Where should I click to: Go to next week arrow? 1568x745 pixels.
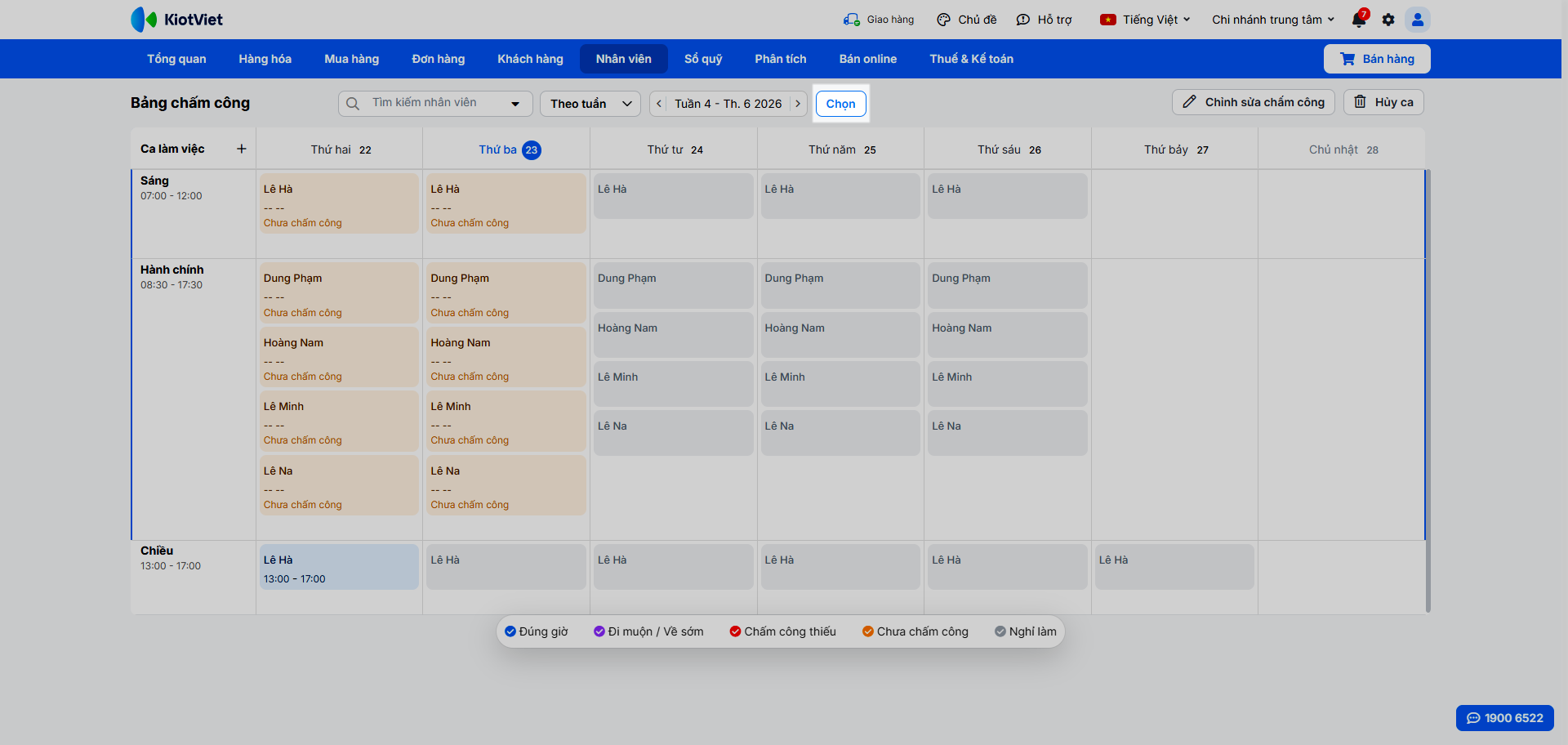[798, 104]
